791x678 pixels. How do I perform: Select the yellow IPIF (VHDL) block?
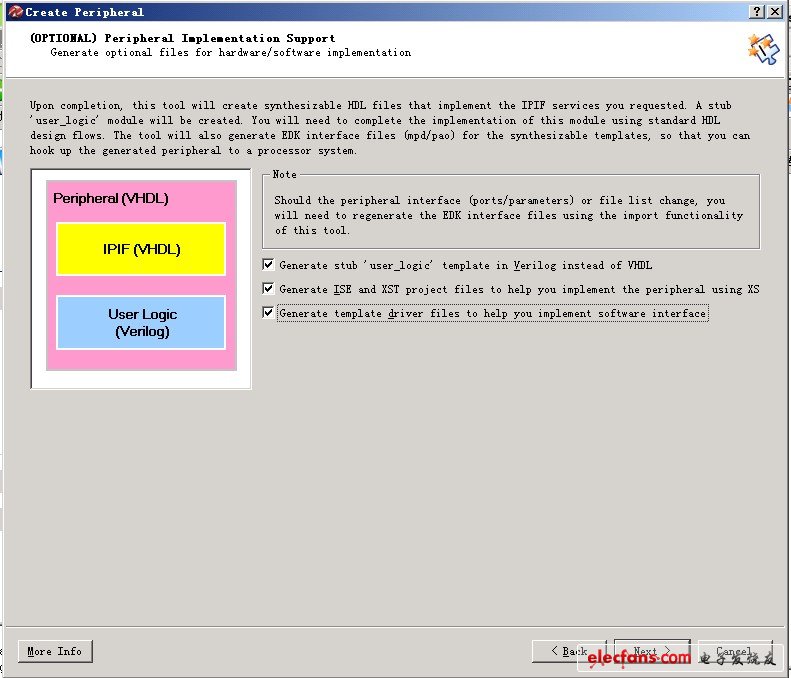[x=141, y=249]
